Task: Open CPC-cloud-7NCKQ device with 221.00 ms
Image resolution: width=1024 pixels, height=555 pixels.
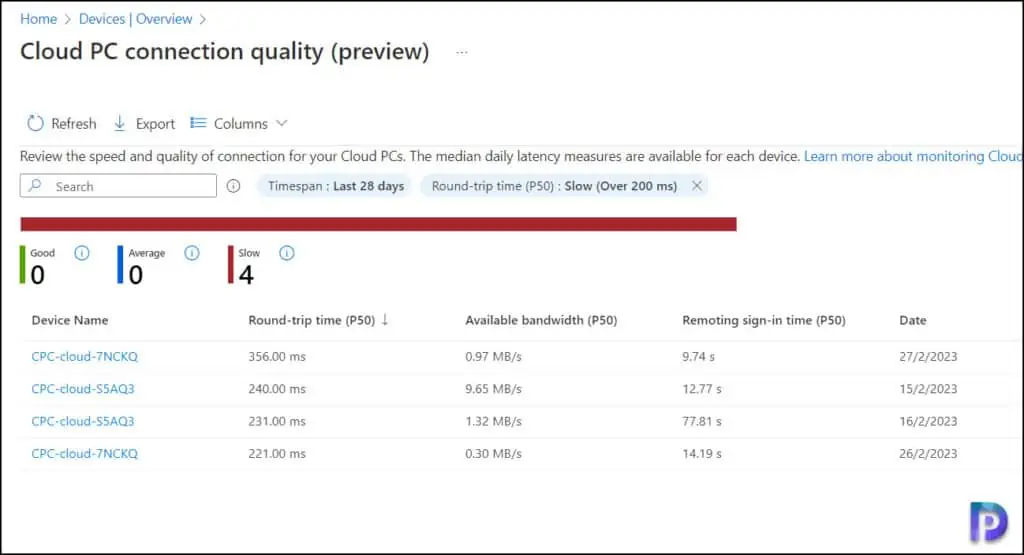Action: click(x=84, y=453)
